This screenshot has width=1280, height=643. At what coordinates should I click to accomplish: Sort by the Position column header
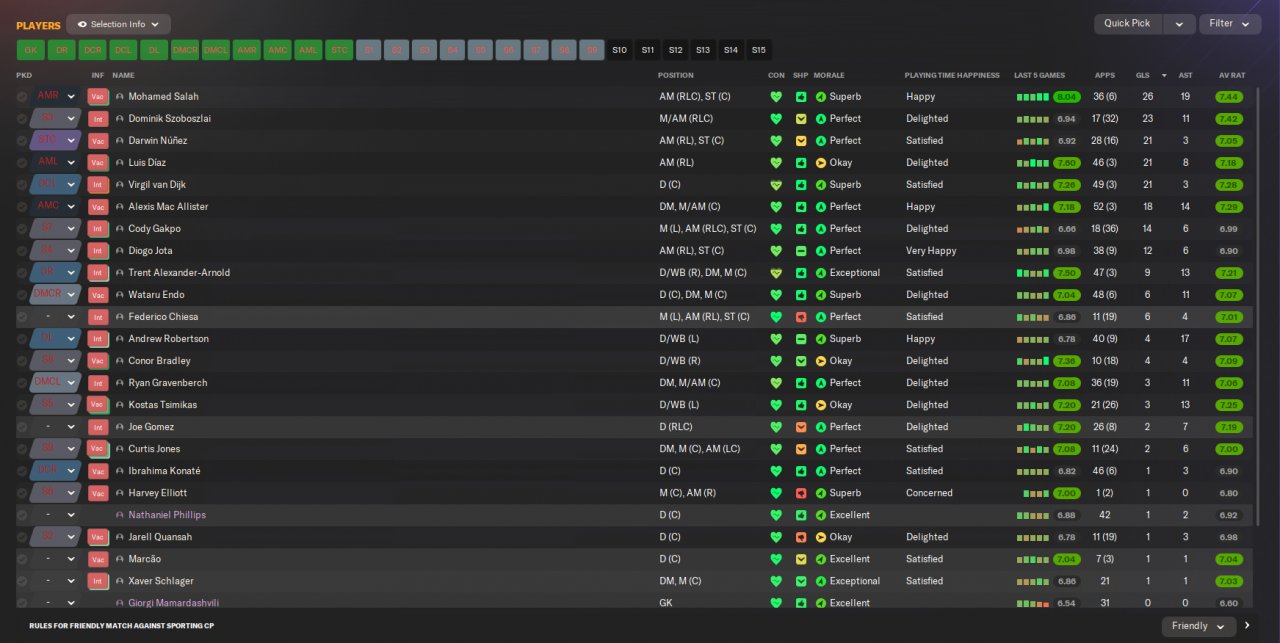(675, 75)
